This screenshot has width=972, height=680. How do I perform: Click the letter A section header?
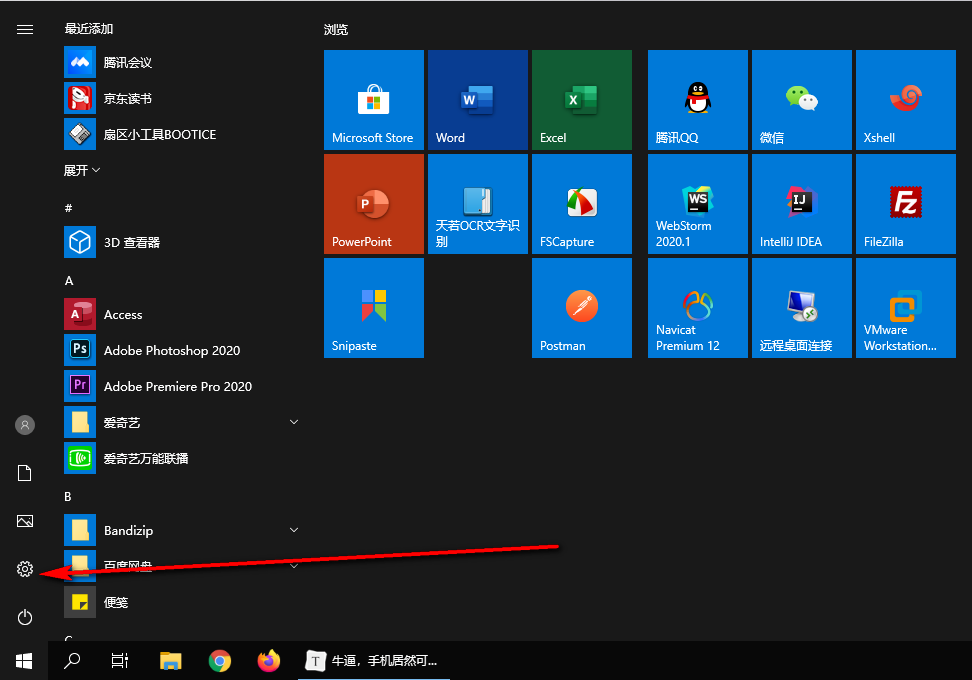[69, 281]
